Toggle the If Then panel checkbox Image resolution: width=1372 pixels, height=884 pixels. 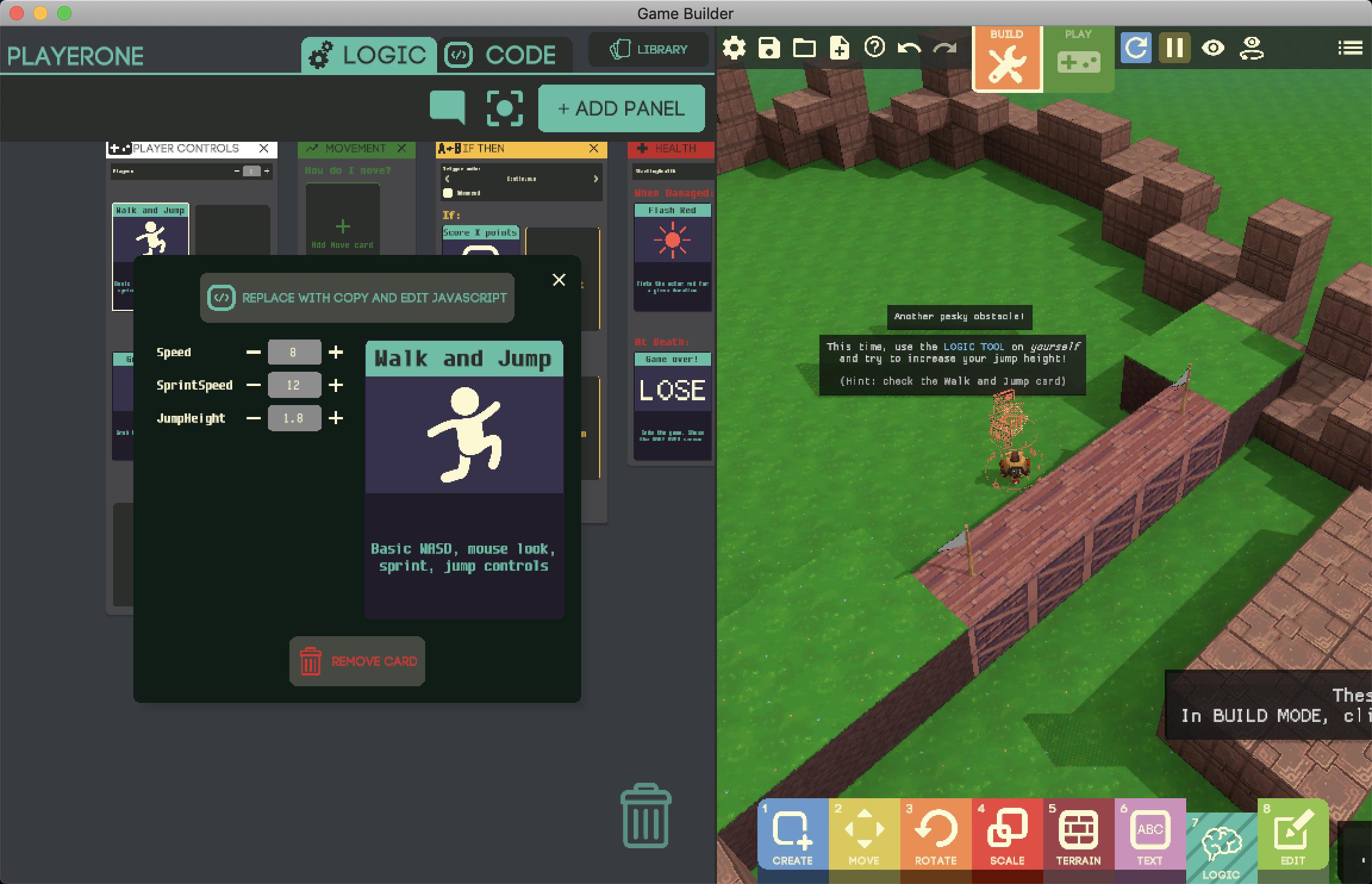pos(448,193)
